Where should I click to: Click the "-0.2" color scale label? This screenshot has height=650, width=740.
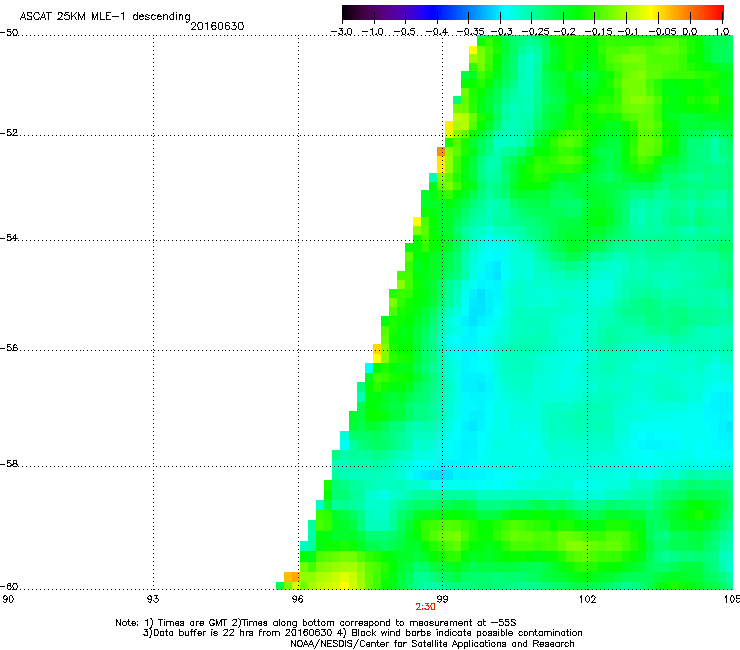(564, 32)
